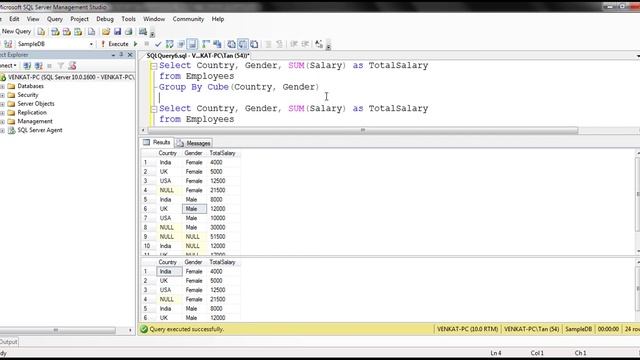This screenshot has width=640, height=360.
Task: Click 'India' cell in second grid row 1
Action: pos(169,271)
